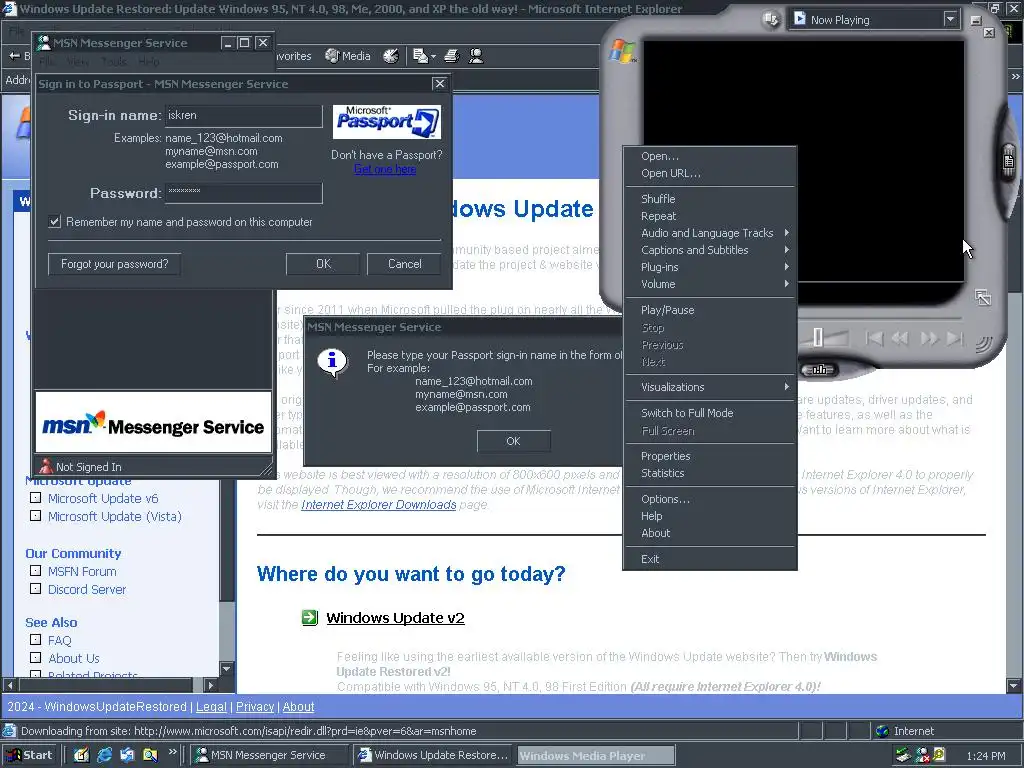Viewport: 1024px width, 768px height.
Task: Click the Microsoft Passport logo
Action: click(x=387, y=121)
